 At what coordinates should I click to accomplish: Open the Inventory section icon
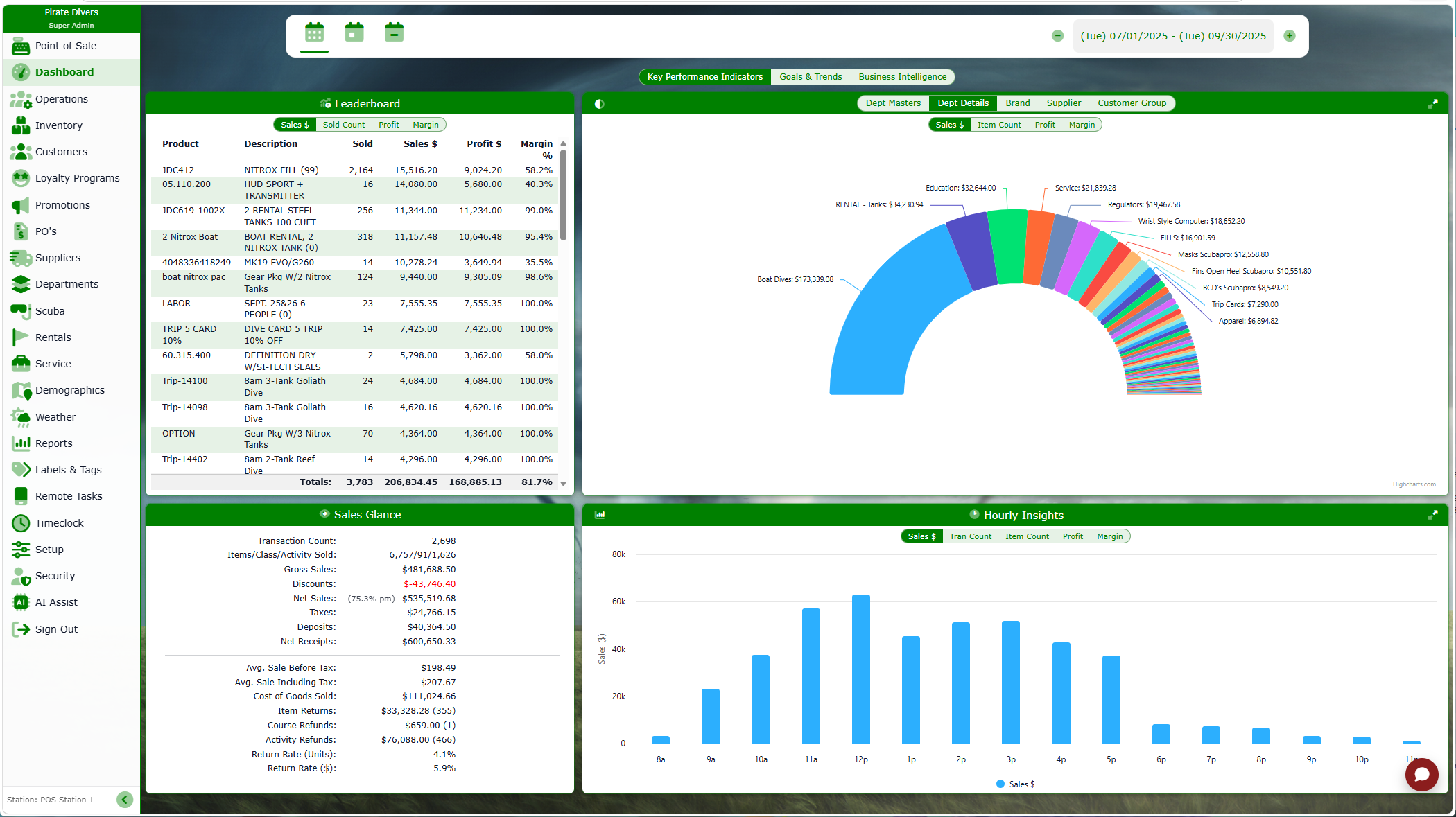pyautogui.click(x=21, y=125)
